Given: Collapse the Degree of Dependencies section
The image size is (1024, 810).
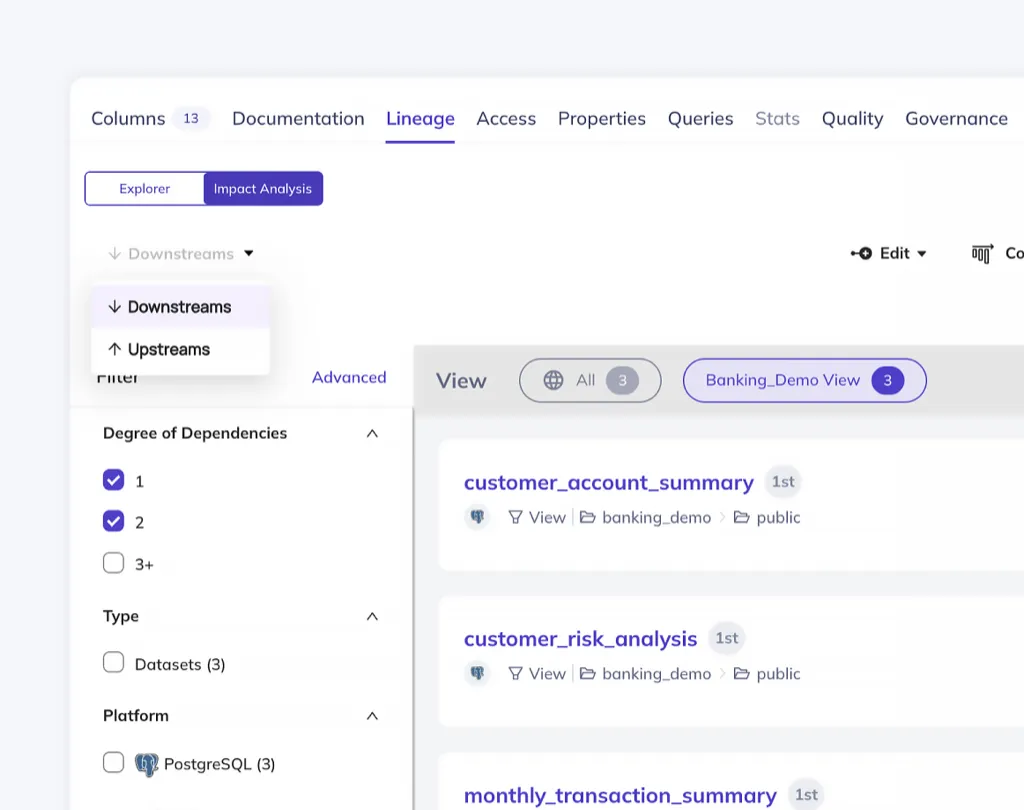Looking at the screenshot, I should click(x=372, y=433).
